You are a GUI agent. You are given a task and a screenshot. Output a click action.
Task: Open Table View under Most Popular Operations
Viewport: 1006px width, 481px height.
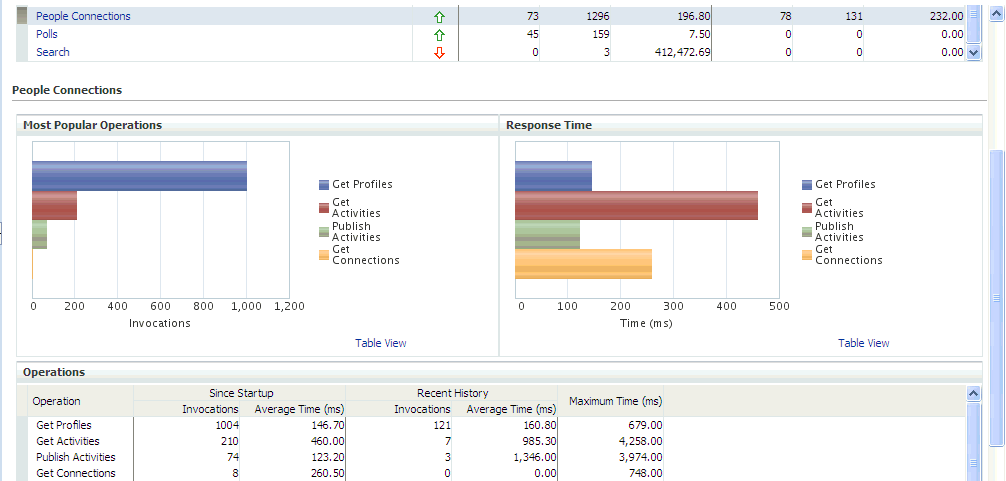pos(380,343)
